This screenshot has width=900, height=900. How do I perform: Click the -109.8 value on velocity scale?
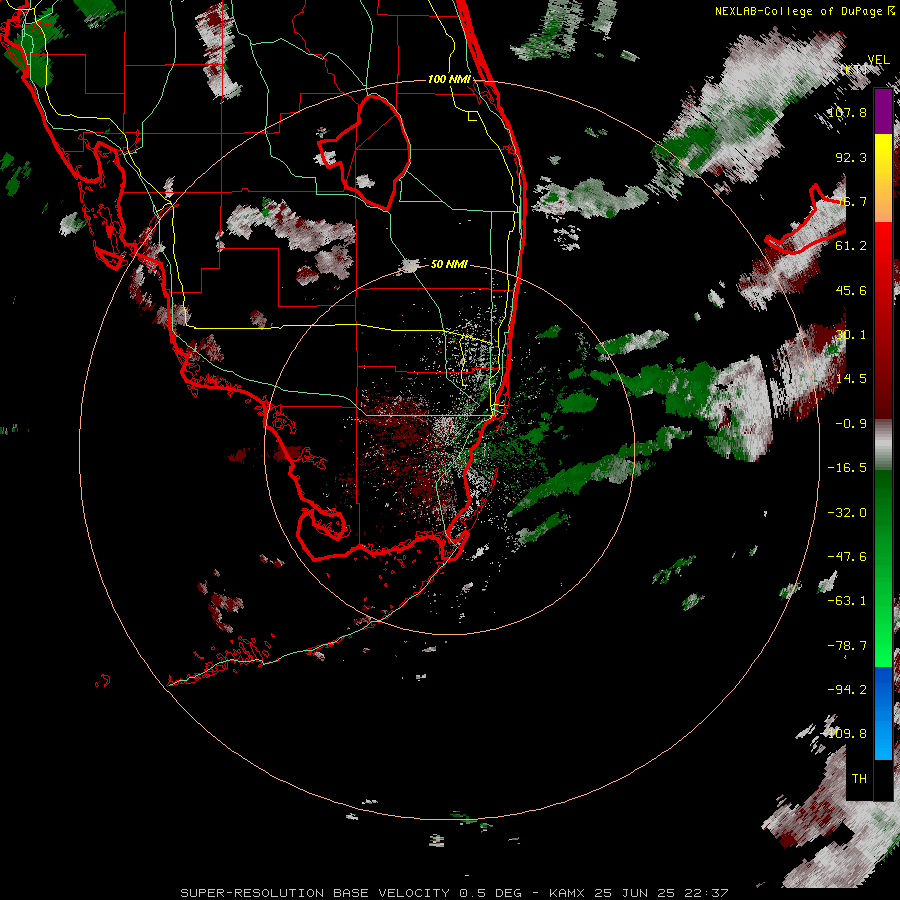[x=845, y=734]
